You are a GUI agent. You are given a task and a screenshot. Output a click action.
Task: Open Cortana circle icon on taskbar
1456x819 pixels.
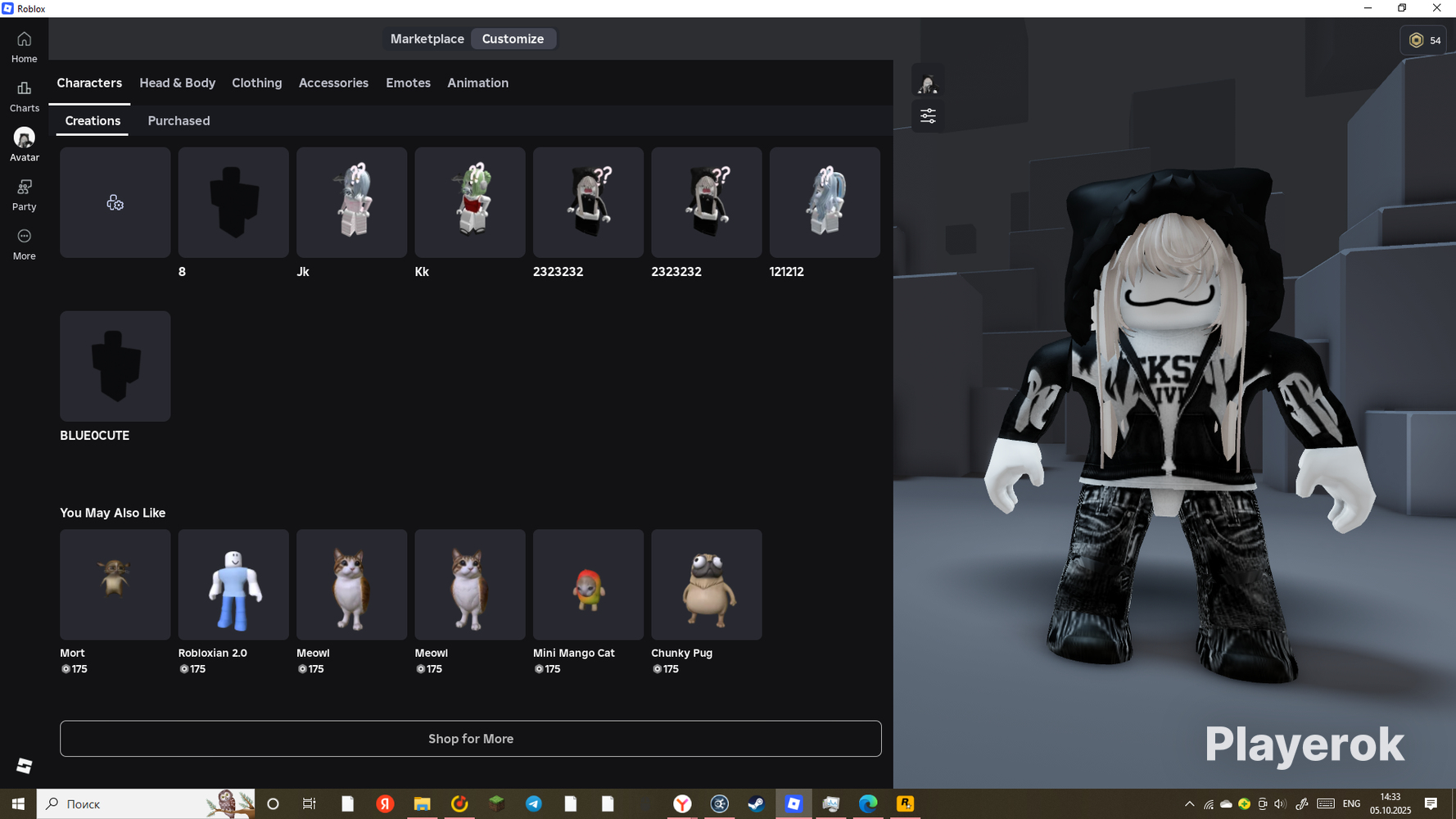274,803
